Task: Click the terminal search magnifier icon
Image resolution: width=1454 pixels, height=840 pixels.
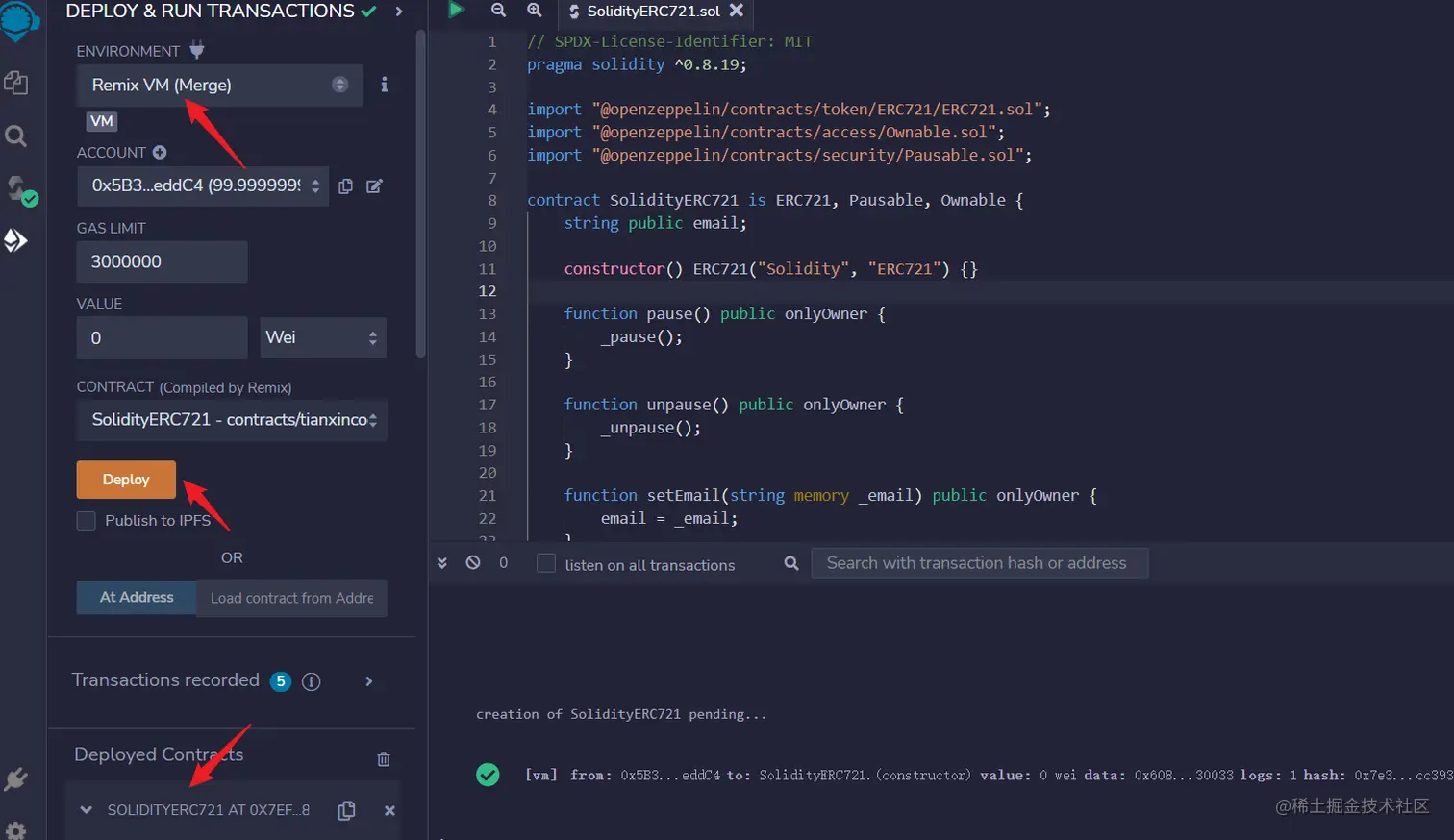Action: click(x=791, y=563)
